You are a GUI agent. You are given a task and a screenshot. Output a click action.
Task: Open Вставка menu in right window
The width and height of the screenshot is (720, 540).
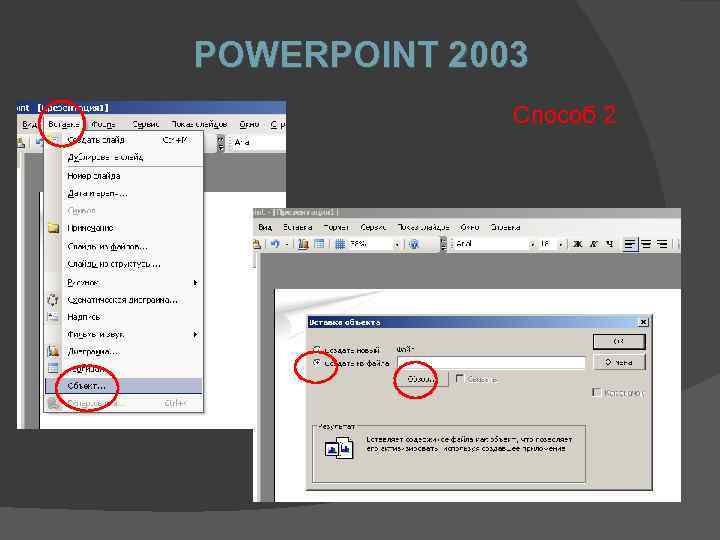click(x=297, y=227)
